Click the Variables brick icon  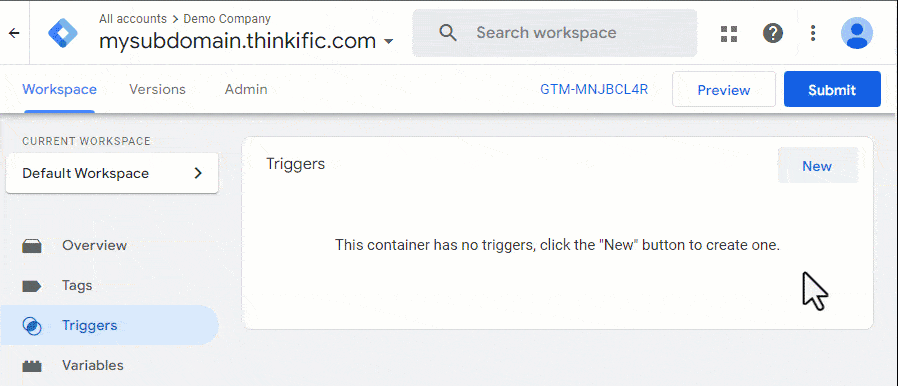tap(32, 366)
